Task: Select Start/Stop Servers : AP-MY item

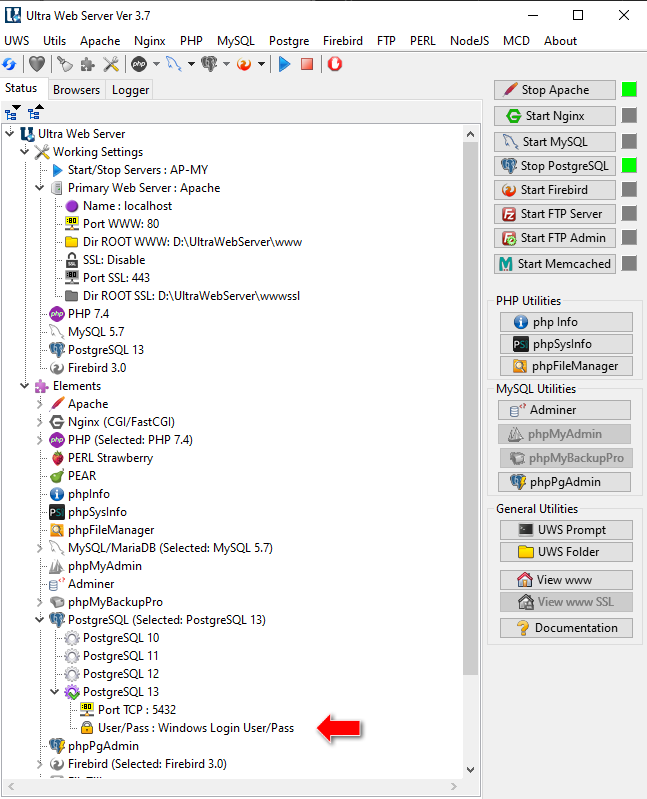Action: pyautogui.click(x=138, y=170)
